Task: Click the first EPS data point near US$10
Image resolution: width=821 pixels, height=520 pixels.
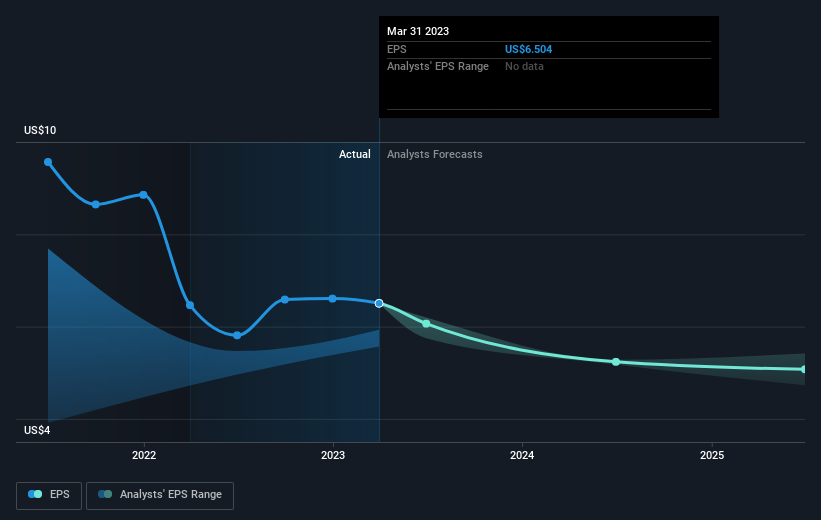Action: pos(48,162)
